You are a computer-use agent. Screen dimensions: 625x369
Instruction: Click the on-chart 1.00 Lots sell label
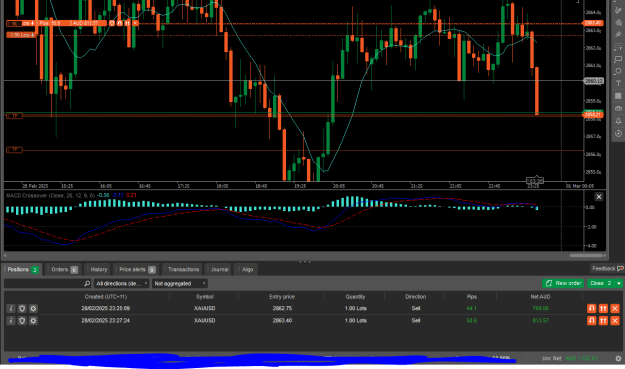click(21, 35)
